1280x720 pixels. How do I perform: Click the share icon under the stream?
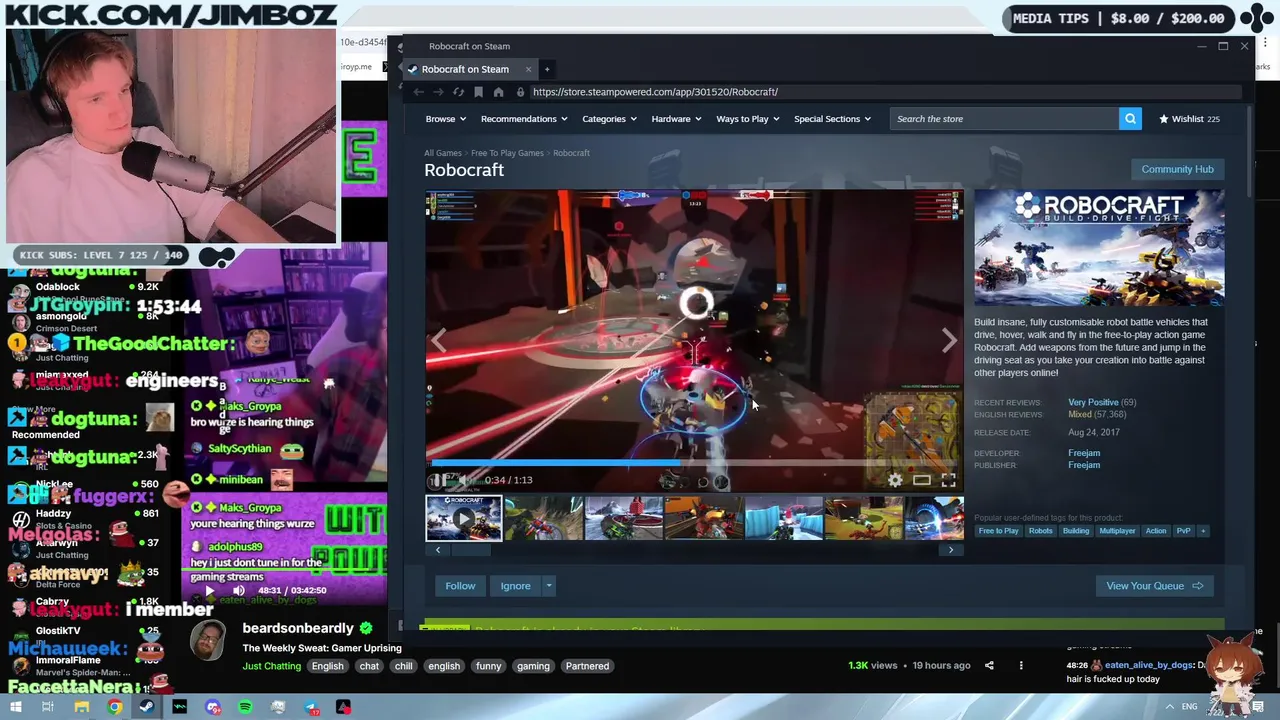[x=989, y=666]
